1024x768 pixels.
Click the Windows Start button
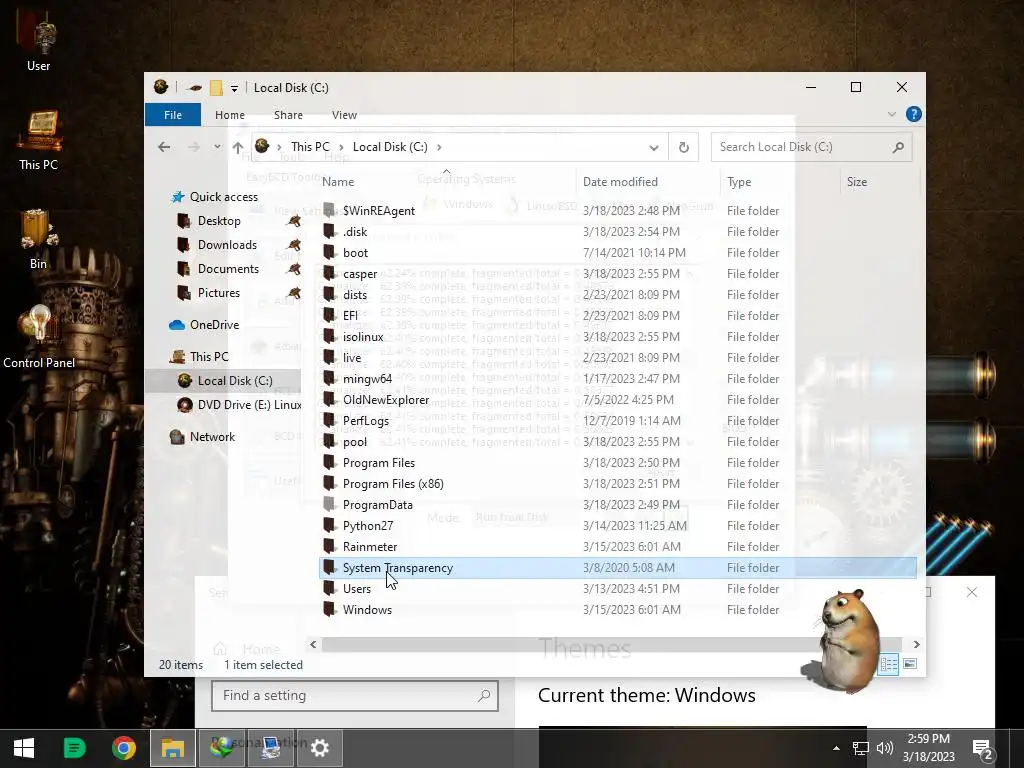24,748
